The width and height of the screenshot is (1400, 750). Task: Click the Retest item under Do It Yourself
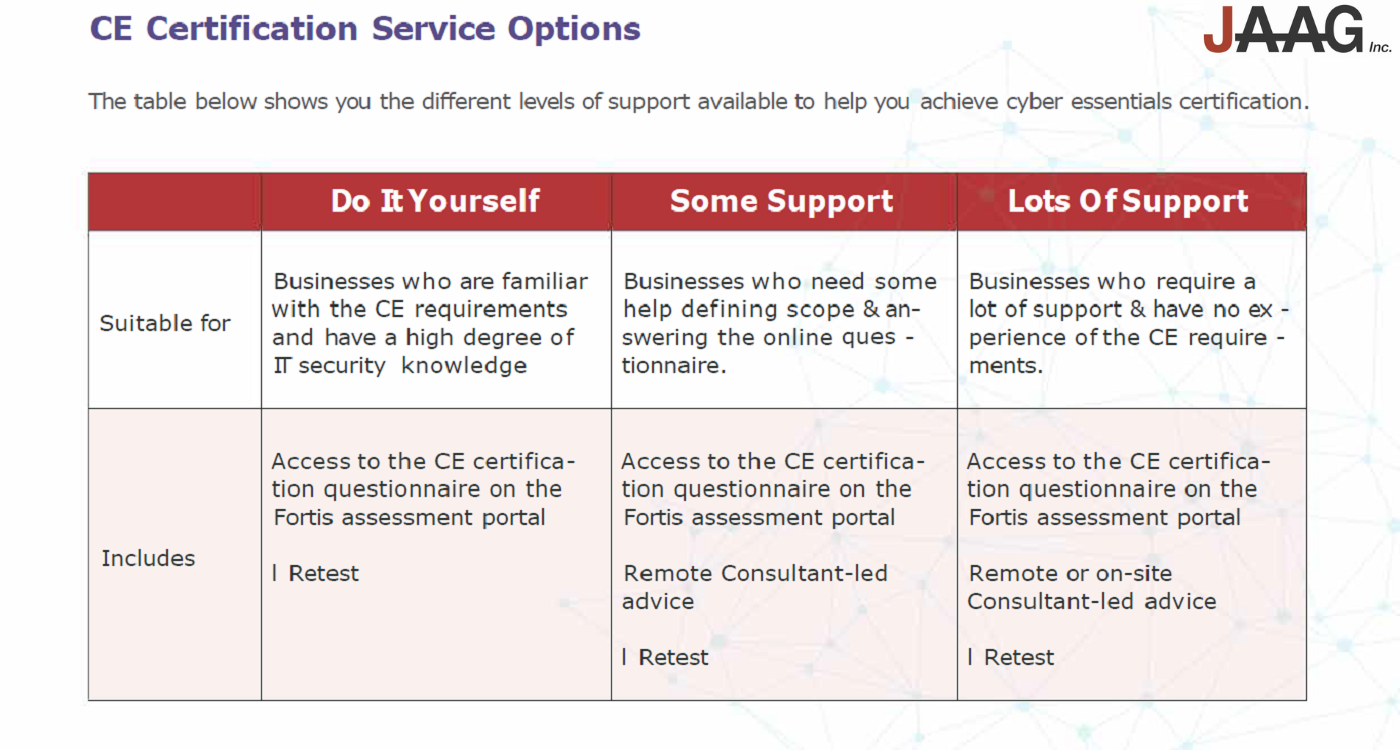[316, 573]
